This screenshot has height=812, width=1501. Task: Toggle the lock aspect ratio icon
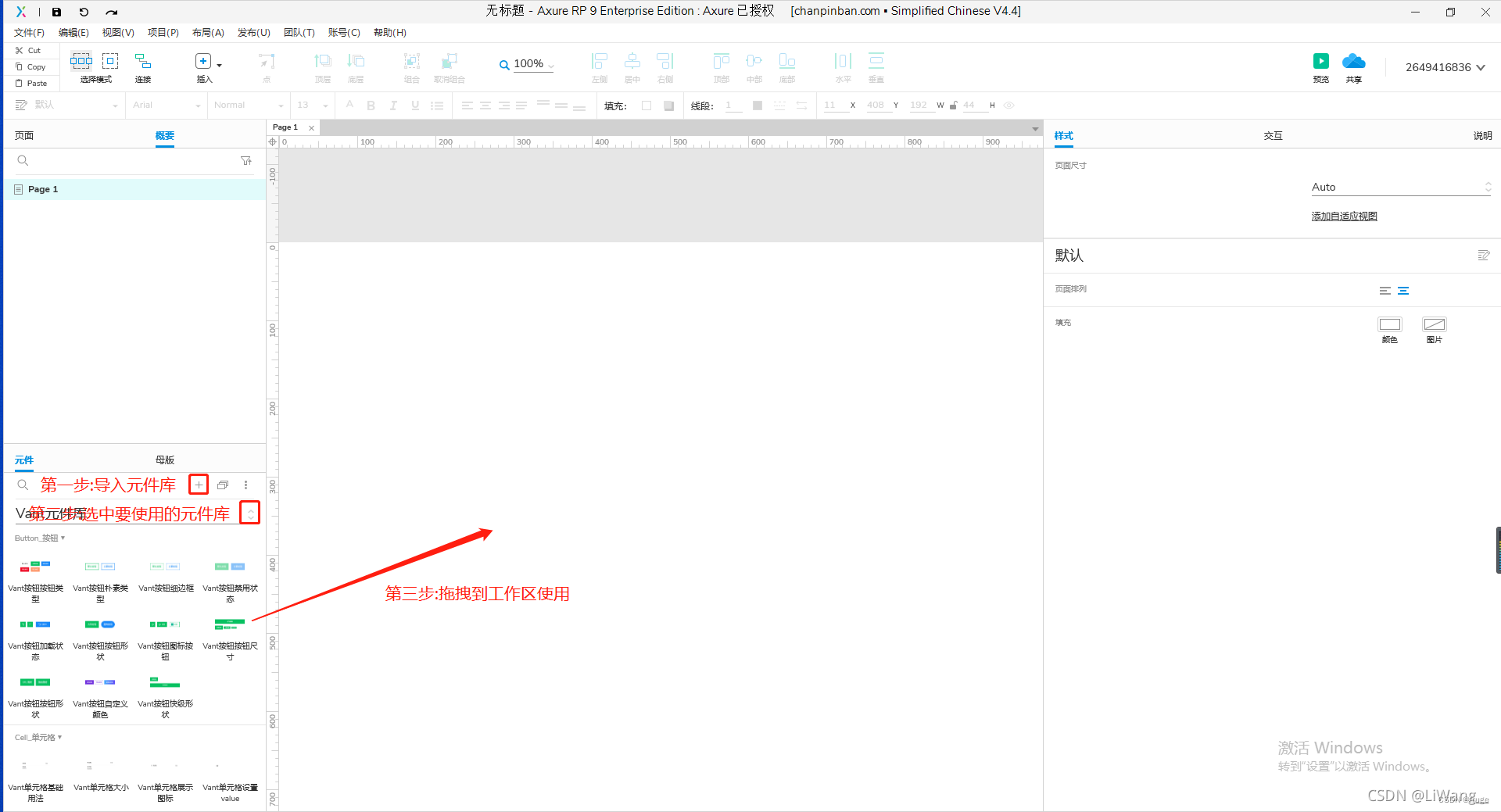pyautogui.click(x=954, y=106)
